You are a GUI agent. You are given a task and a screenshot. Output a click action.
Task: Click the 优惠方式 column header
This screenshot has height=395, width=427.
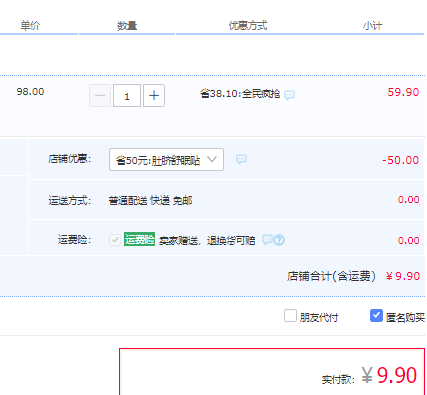[x=248, y=26]
